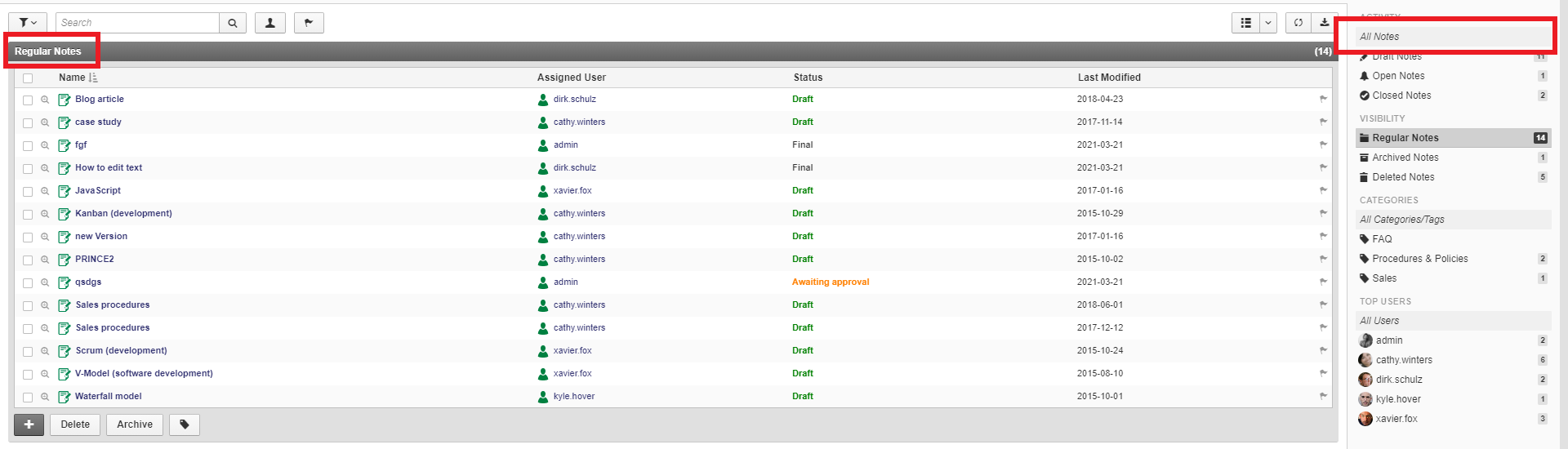The image size is (1568, 449).
Task: Sort by Assigned User column header
Action: 572,78
